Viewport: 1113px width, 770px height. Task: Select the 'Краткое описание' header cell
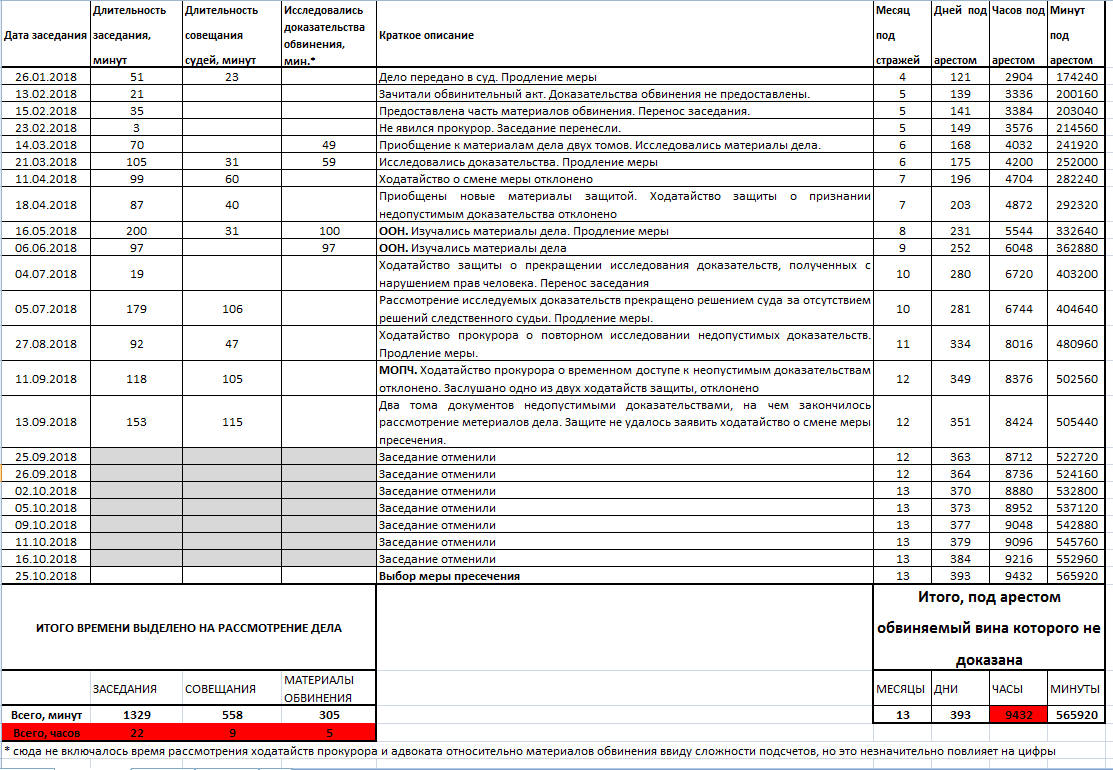point(622,35)
